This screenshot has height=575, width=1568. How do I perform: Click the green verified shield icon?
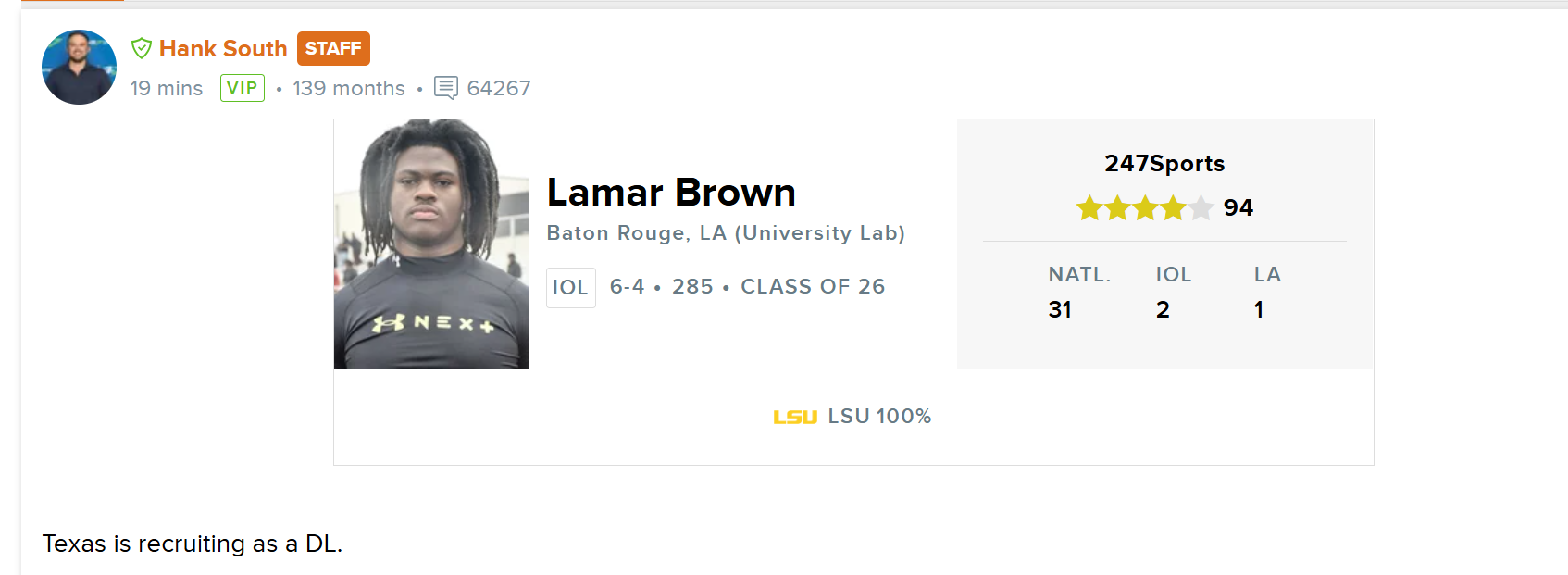[142, 48]
